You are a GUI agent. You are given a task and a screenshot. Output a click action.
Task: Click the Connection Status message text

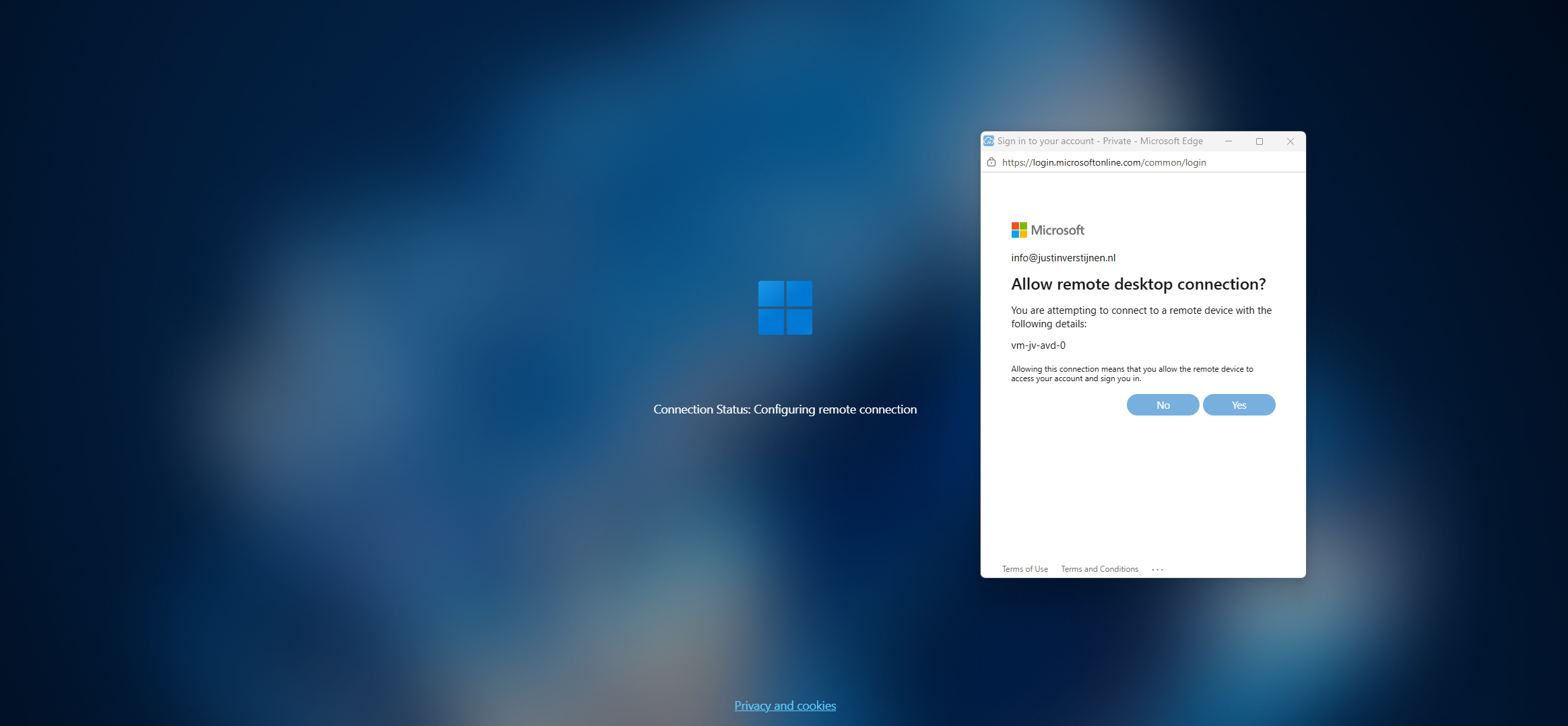pos(785,409)
